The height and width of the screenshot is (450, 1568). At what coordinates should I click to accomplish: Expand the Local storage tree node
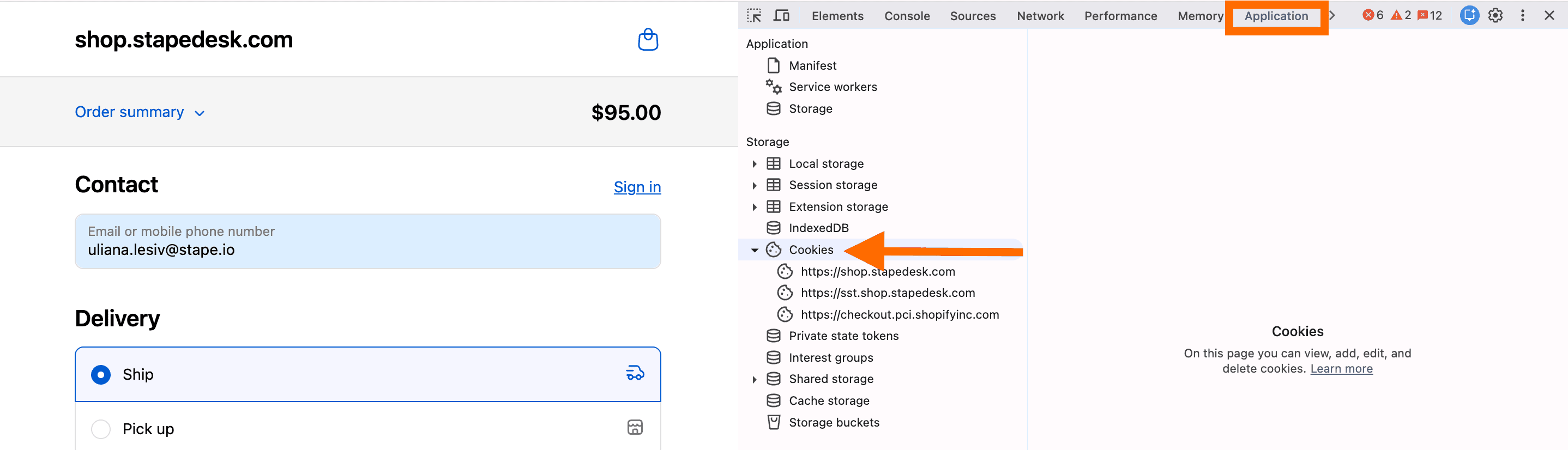pos(754,164)
